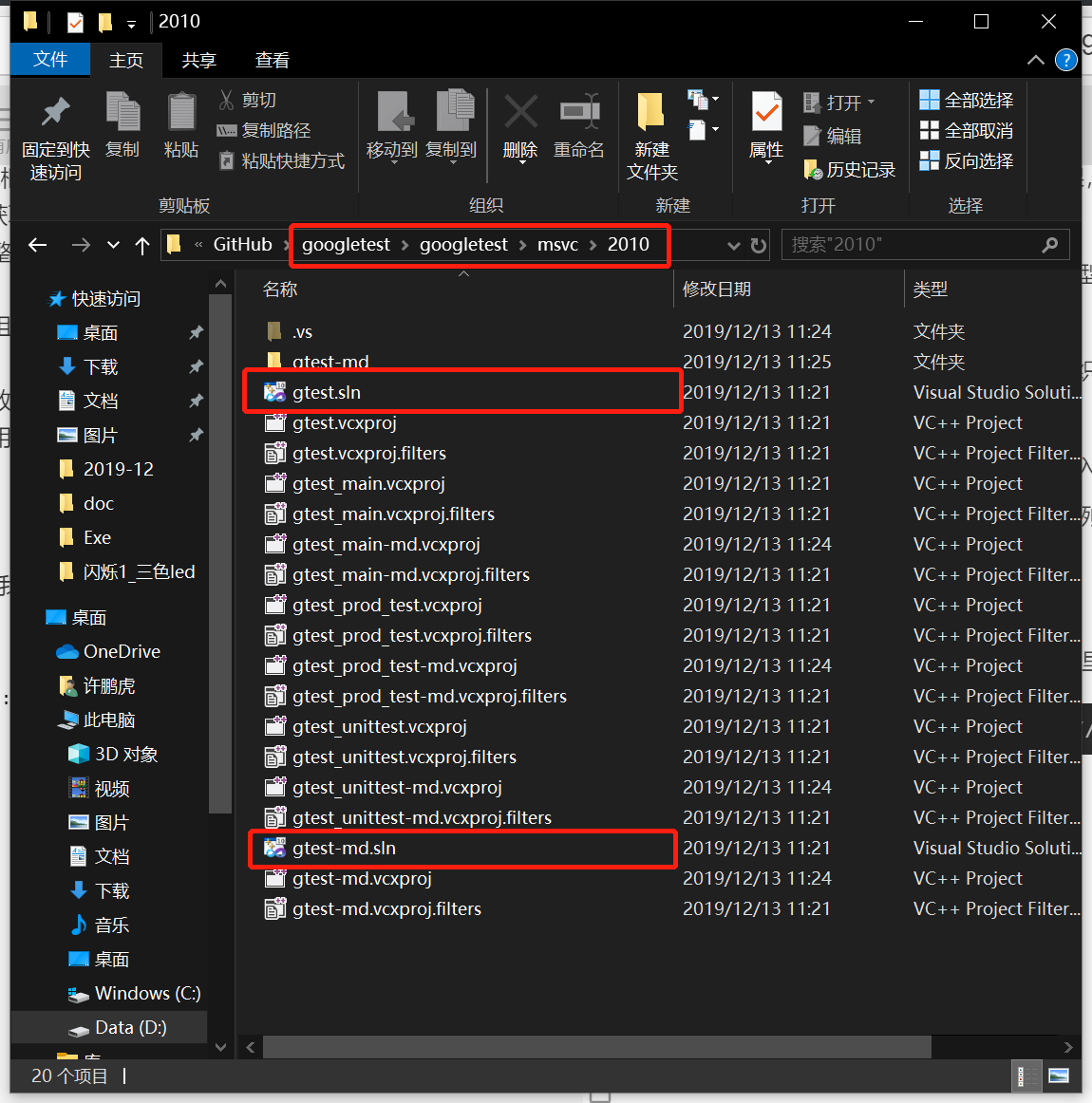The image size is (1092, 1103).
Task: Click Paste shortcut in the clipboard group
Action: coord(281,161)
